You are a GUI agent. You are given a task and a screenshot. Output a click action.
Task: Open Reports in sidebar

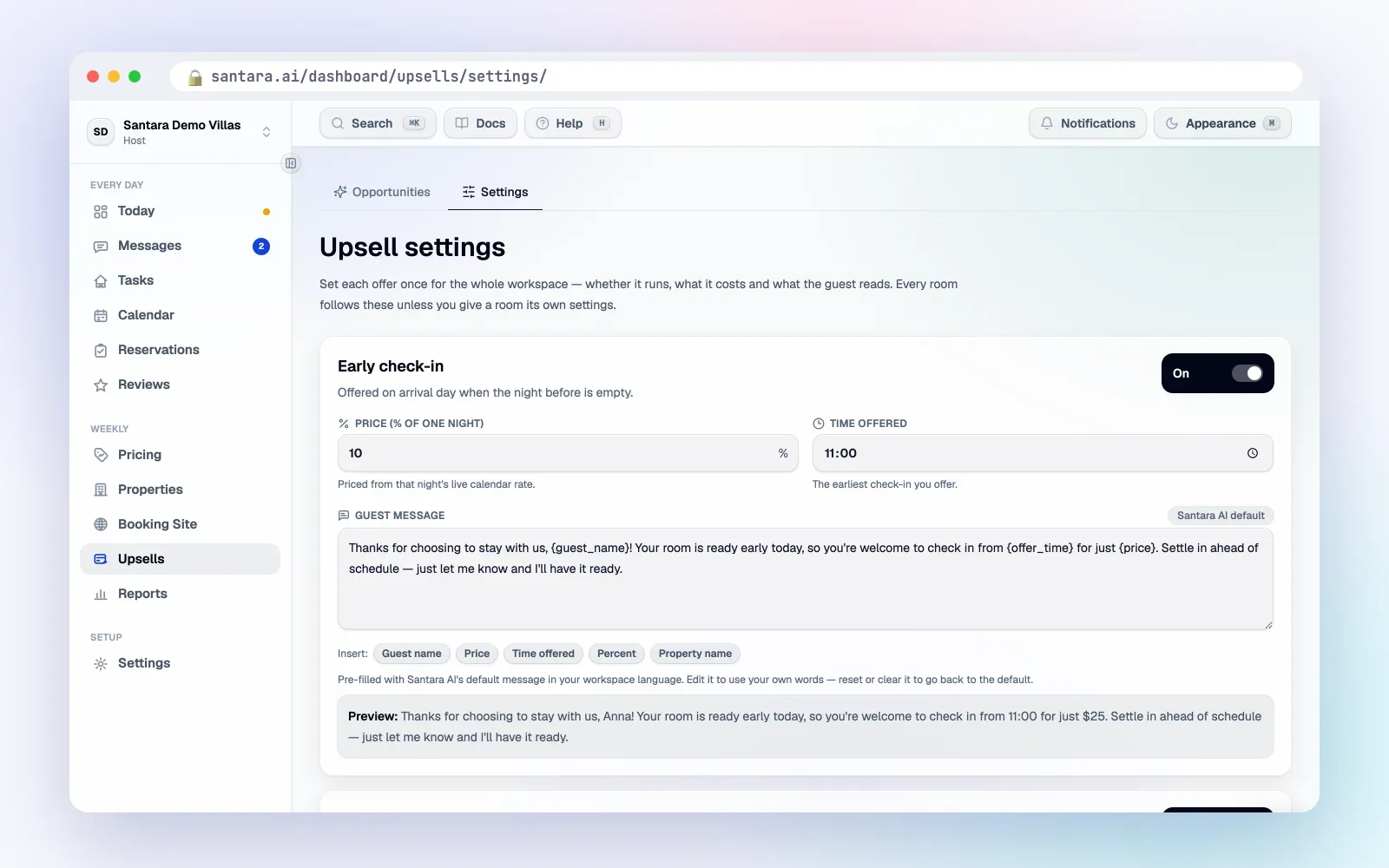click(181, 594)
